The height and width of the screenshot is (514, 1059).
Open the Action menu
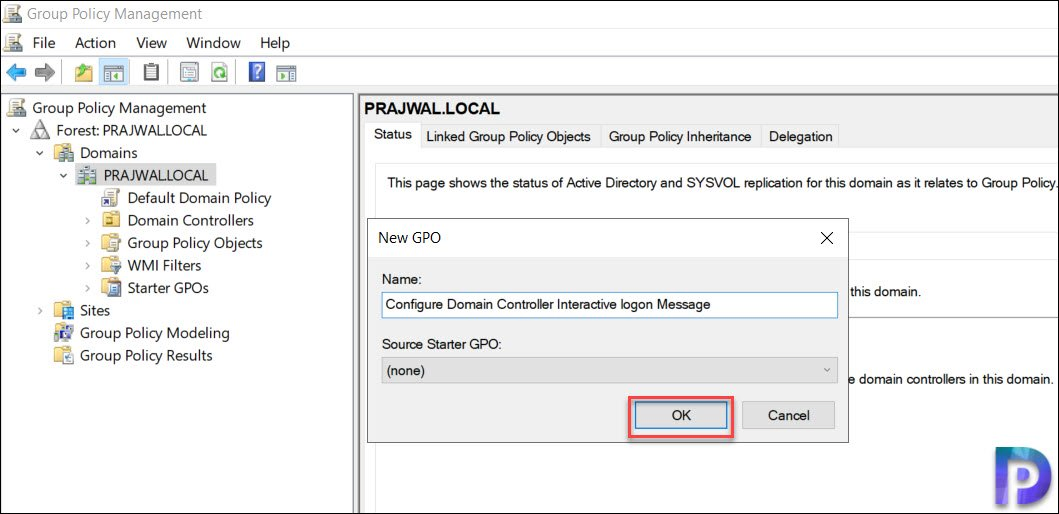tap(95, 43)
